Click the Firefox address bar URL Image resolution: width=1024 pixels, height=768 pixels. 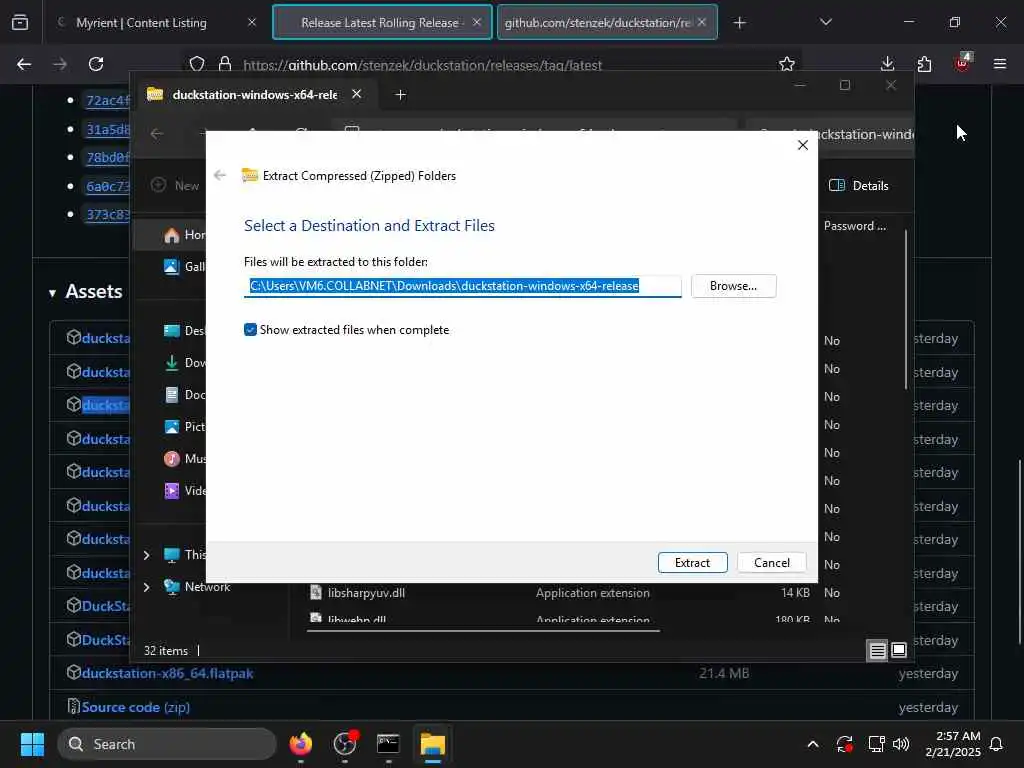click(423, 65)
